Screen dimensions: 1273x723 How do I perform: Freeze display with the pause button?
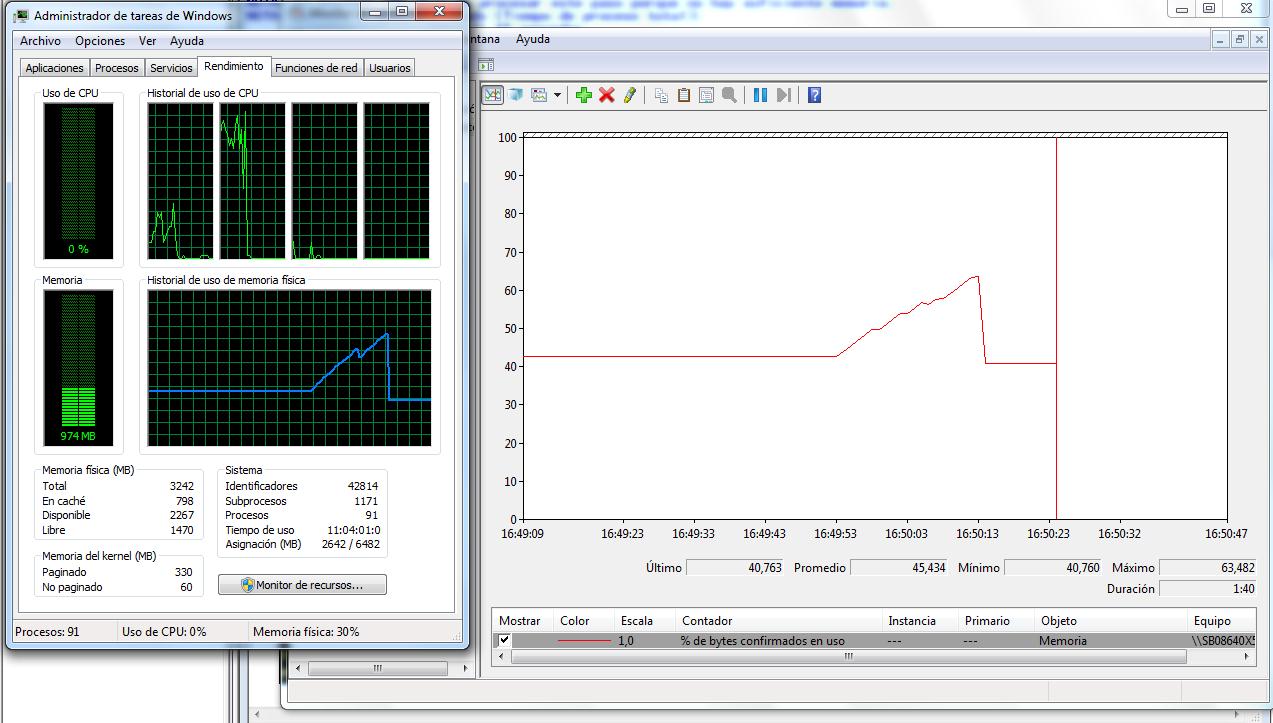coord(760,95)
